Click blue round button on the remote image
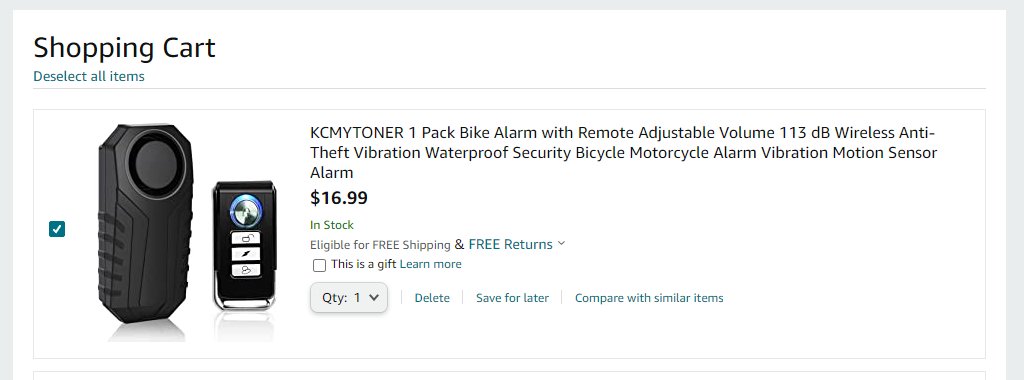 tap(246, 210)
